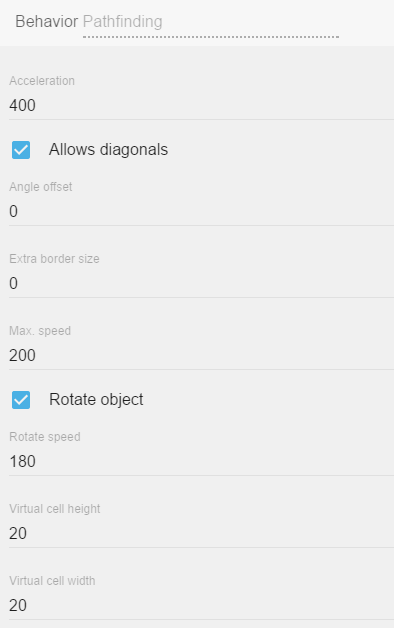Click the Behavior header label
Screen dimensions: 394x628
(x=46, y=22)
